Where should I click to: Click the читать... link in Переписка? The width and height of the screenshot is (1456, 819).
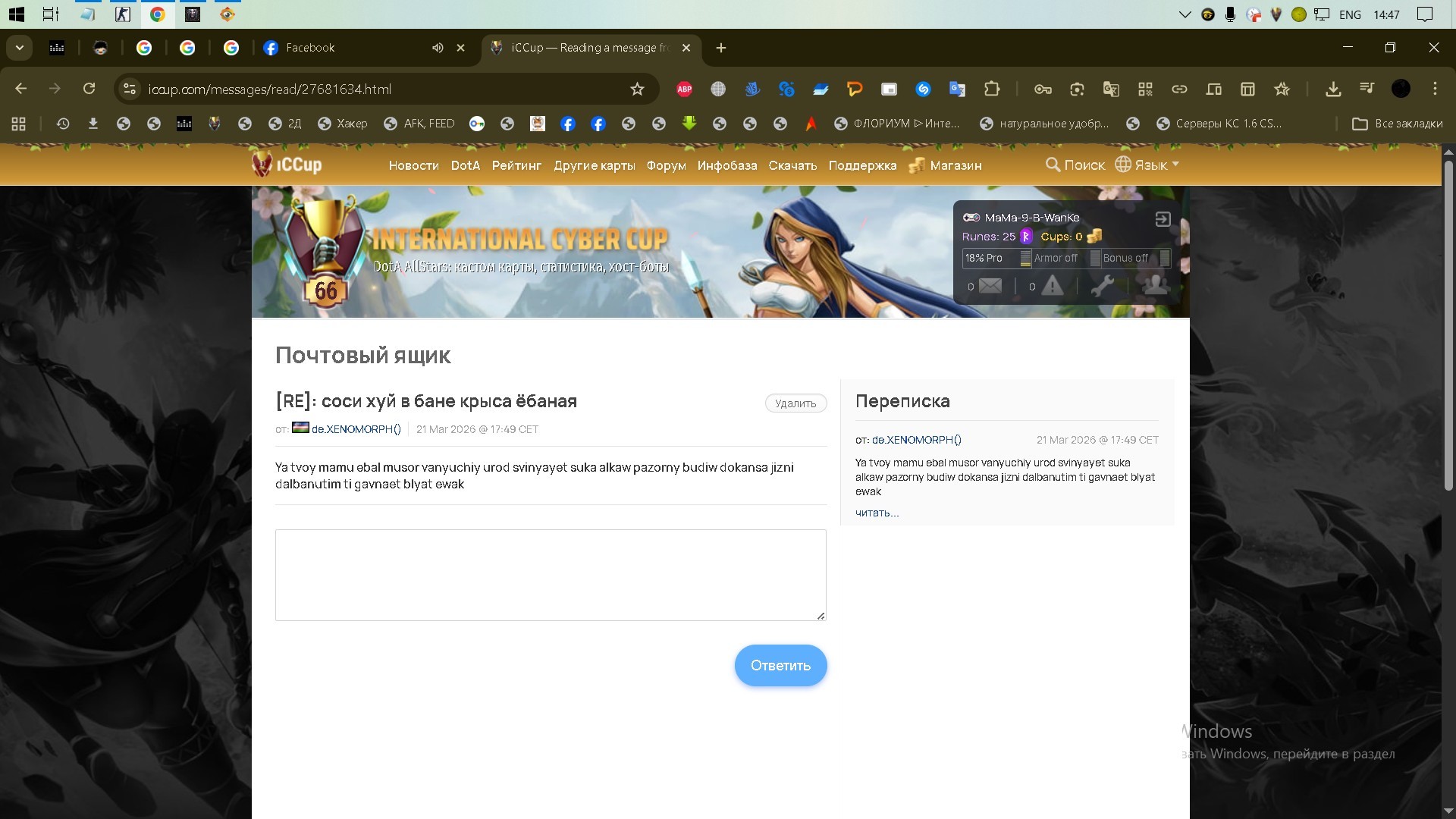(x=877, y=513)
